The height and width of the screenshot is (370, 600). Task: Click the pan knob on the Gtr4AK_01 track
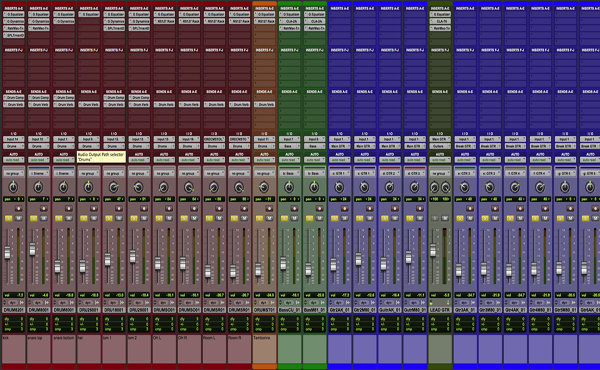click(x=515, y=187)
